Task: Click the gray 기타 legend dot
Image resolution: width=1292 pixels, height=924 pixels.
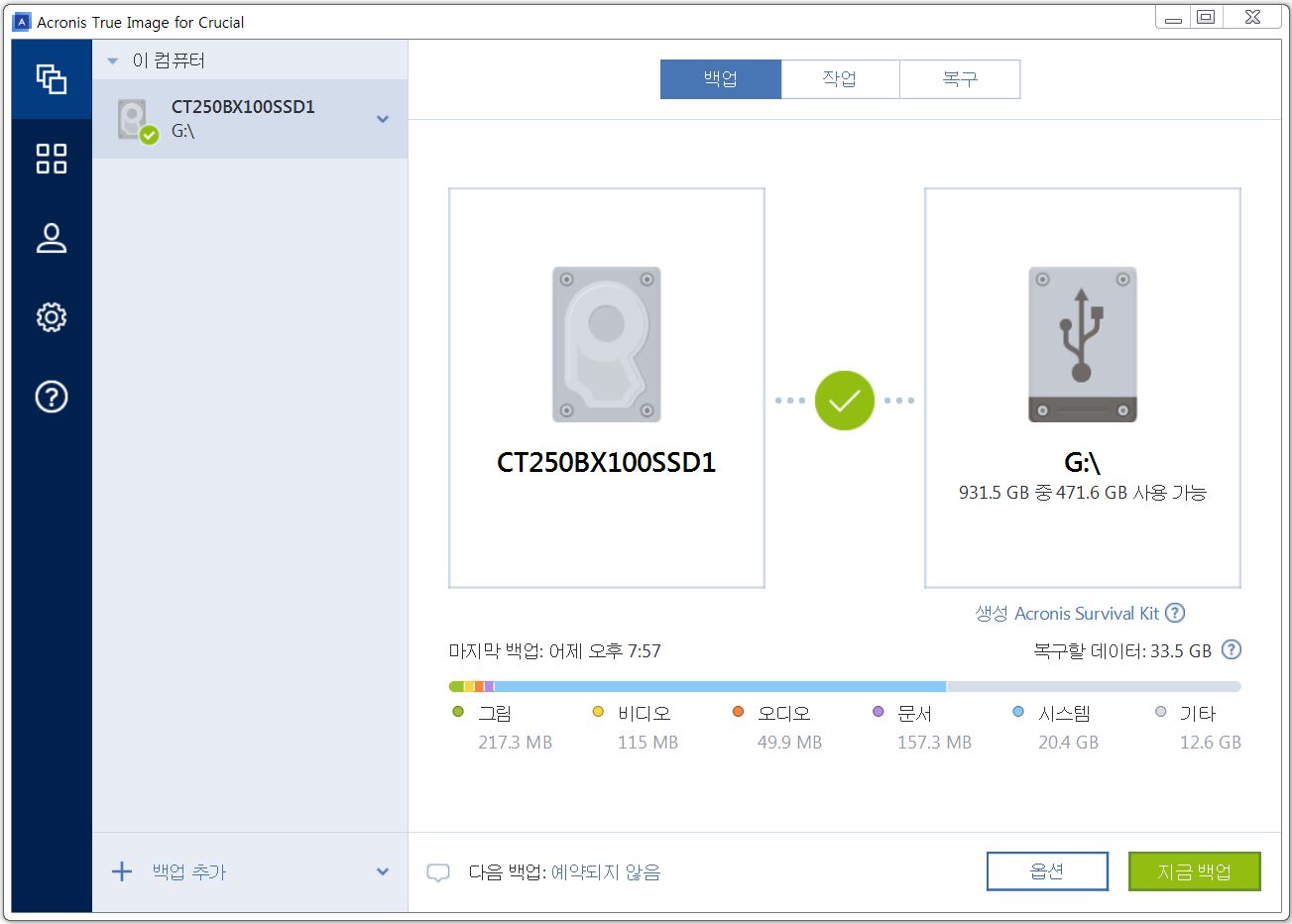Action: pos(1160,712)
